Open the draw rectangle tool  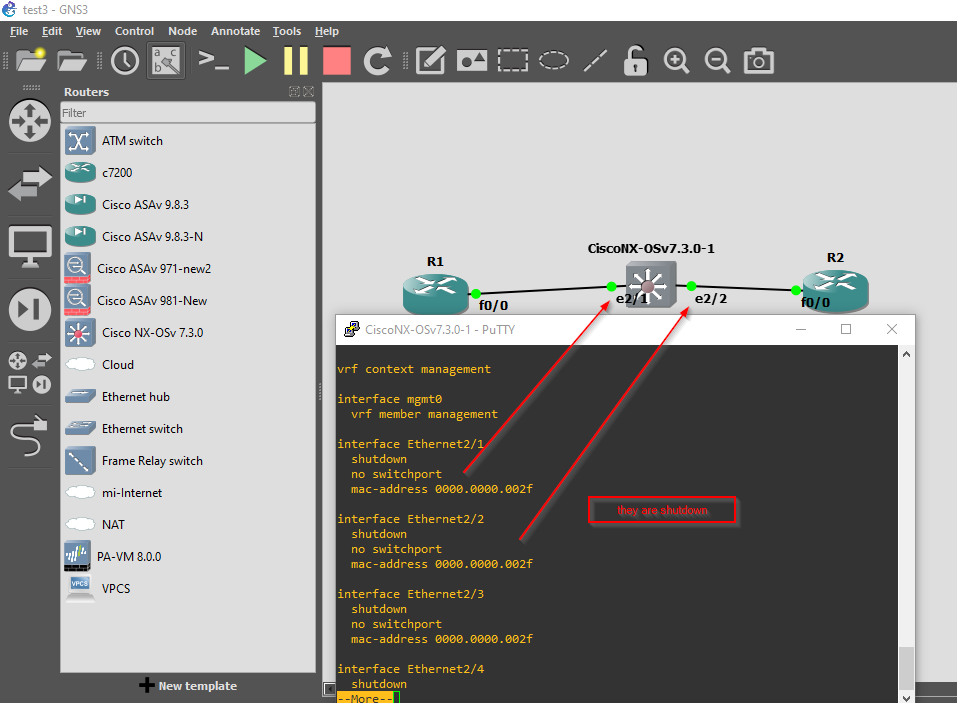pos(512,61)
